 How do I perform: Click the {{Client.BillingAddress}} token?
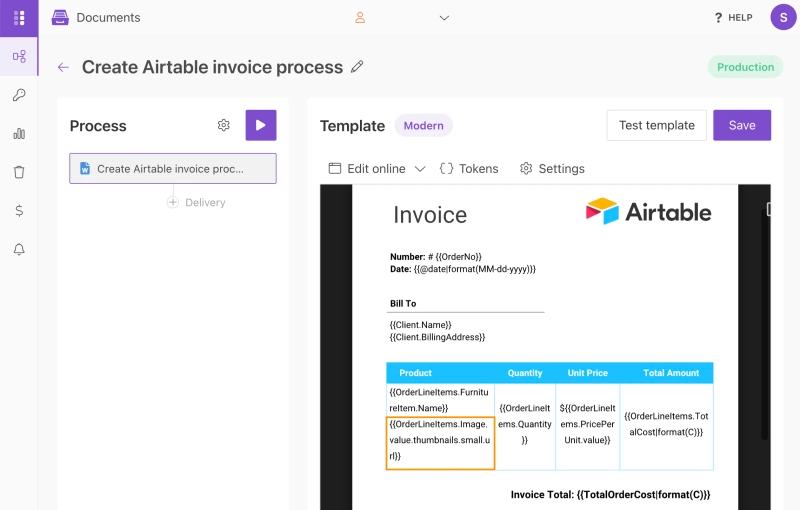(x=437, y=337)
